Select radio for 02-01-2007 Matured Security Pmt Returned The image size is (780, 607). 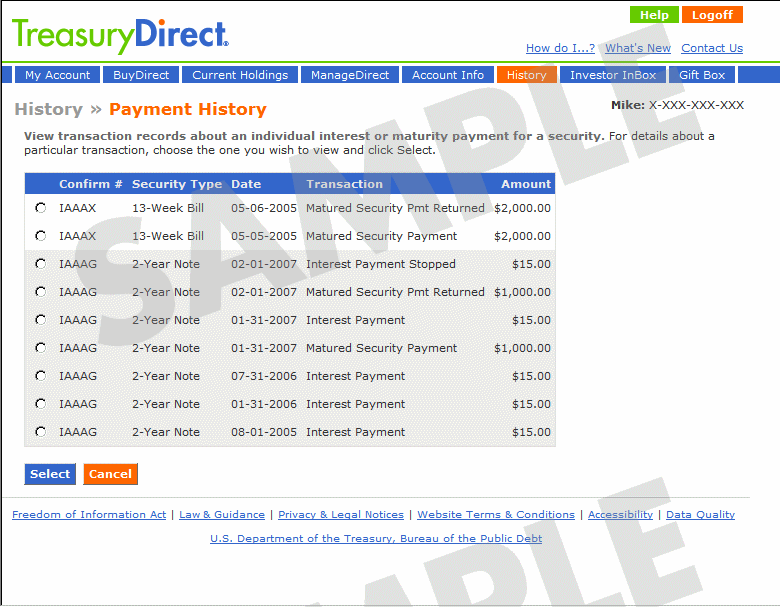pyautogui.click(x=41, y=292)
